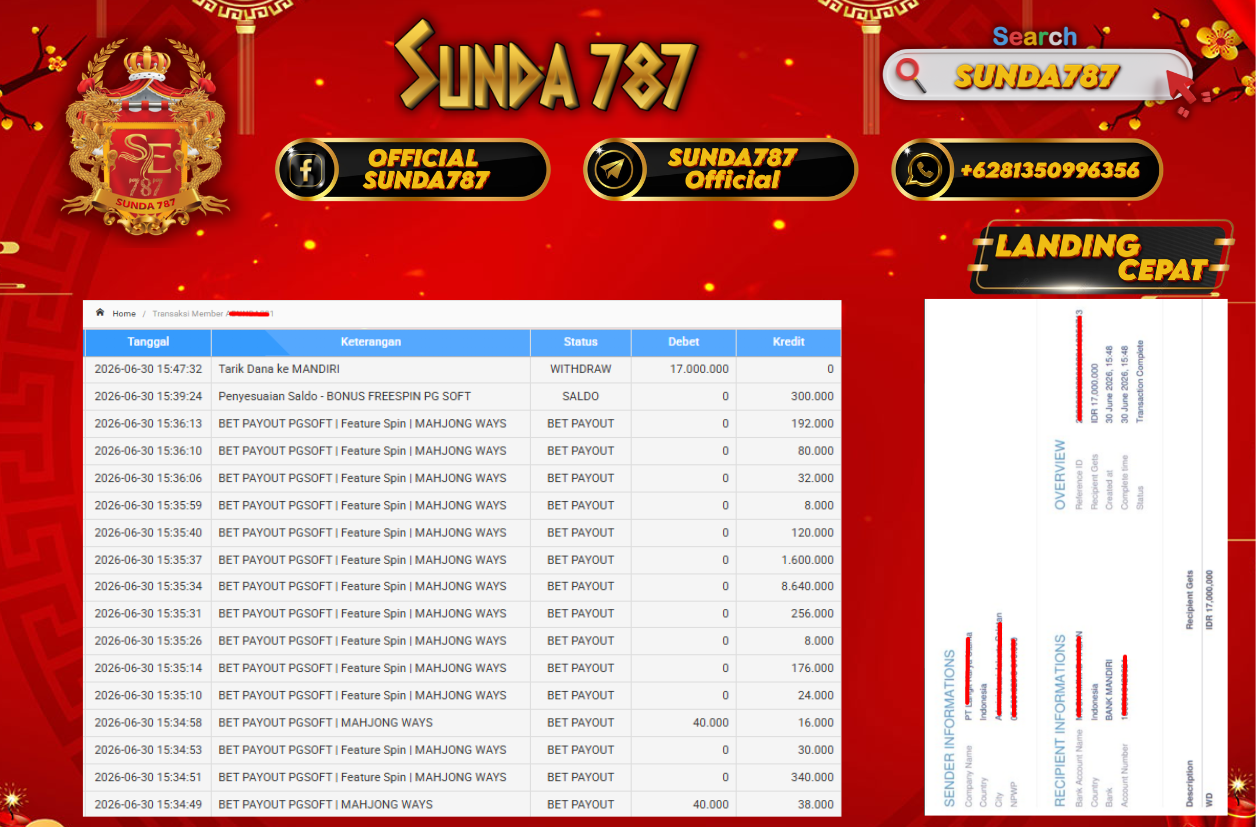Image resolution: width=1256 pixels, height=827 pixels.
Task: Click the date 2026-06-30 15:34:58
Action: (x=148, y=722)
